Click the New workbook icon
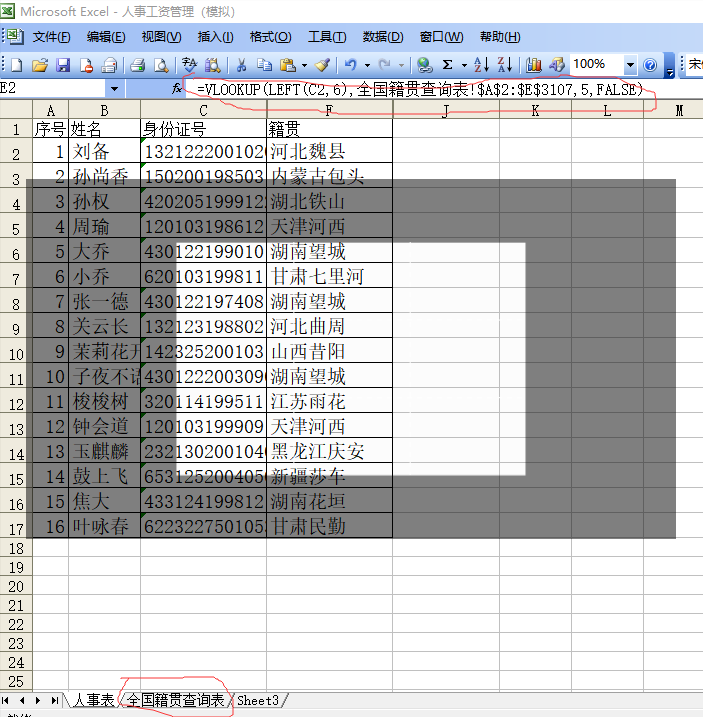 pos(16,65)
